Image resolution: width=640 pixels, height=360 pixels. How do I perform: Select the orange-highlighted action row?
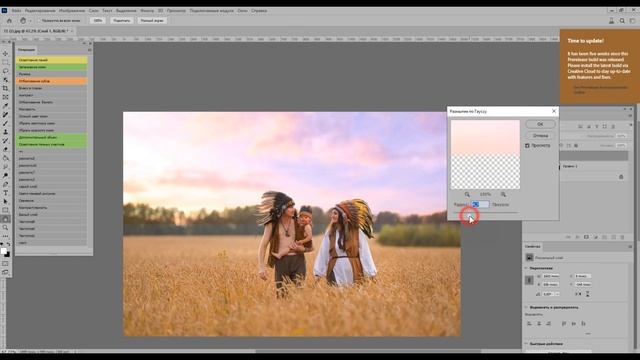[x=51, y=81]
